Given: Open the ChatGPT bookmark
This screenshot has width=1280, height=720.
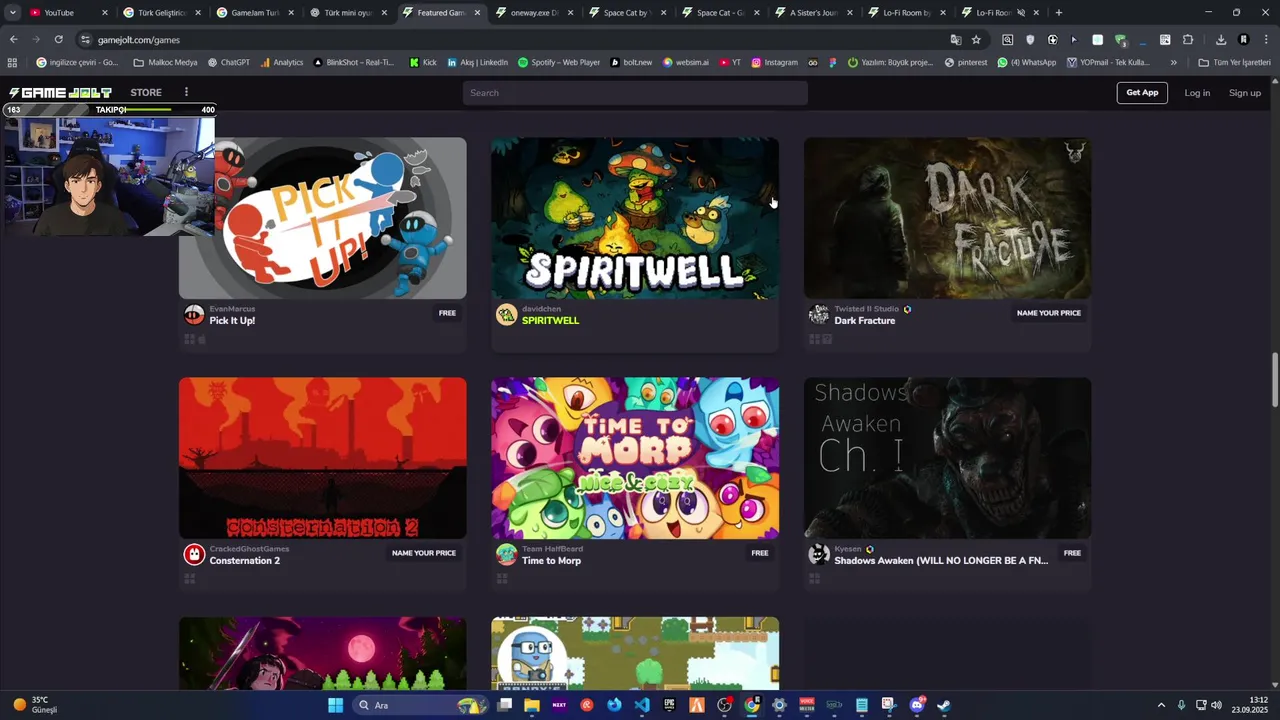Looking at the screenshot, I should (229, 62).
